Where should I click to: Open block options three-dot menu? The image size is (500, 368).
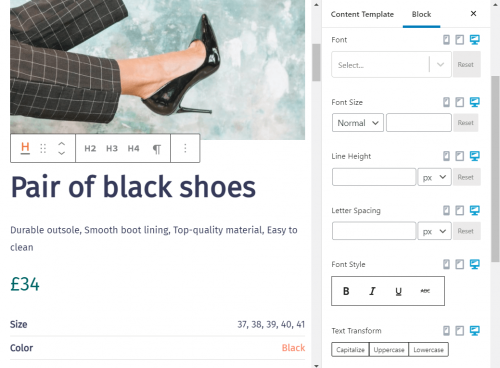185,148
